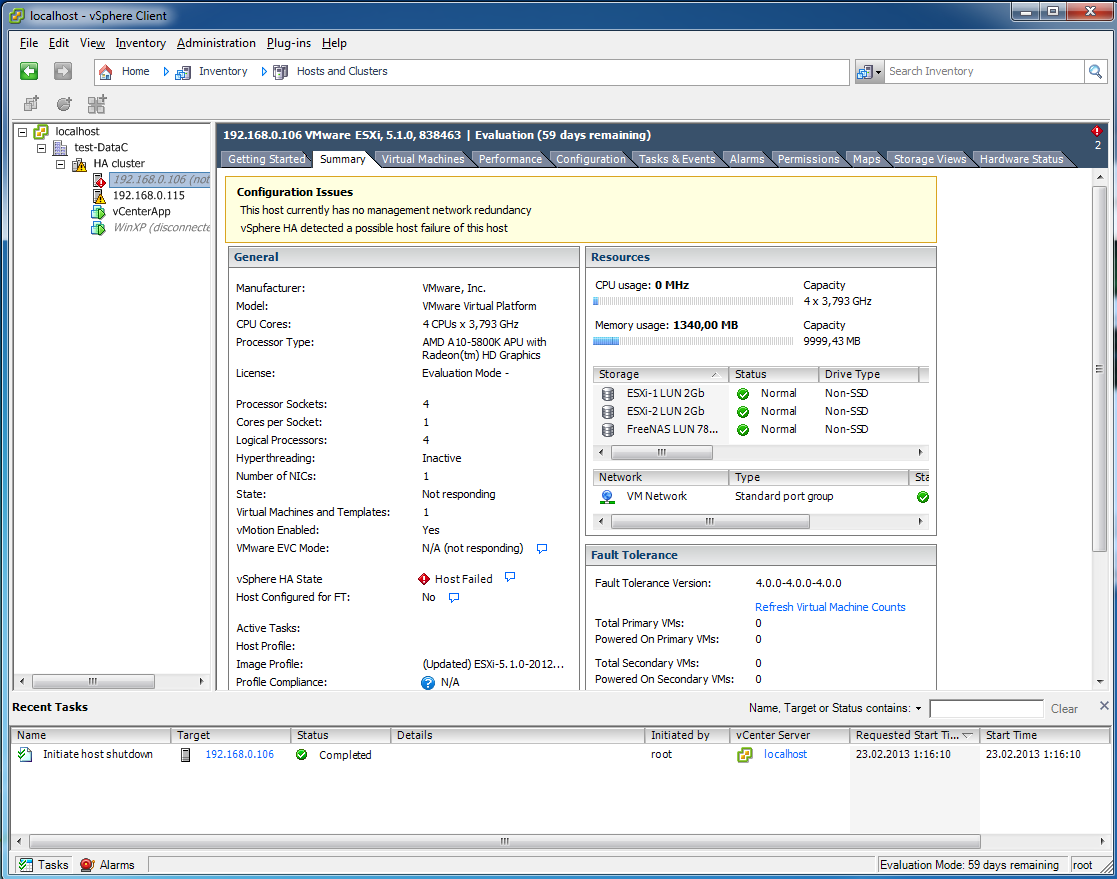The image size is (1117, 879).
Task: Open the Host Configured for FT info bubble
Action: [x=454, y=598]
